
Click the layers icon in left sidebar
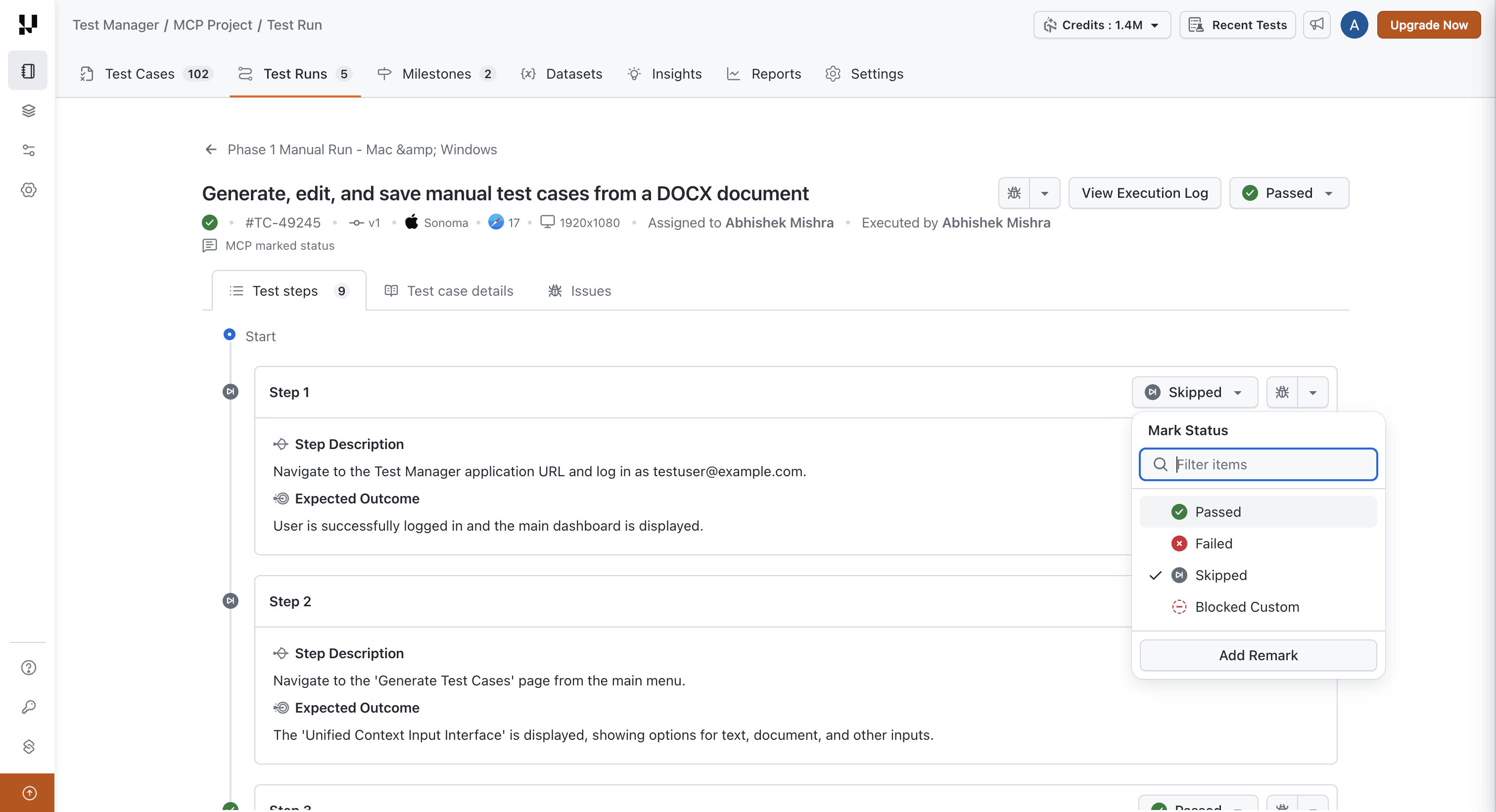28,110
